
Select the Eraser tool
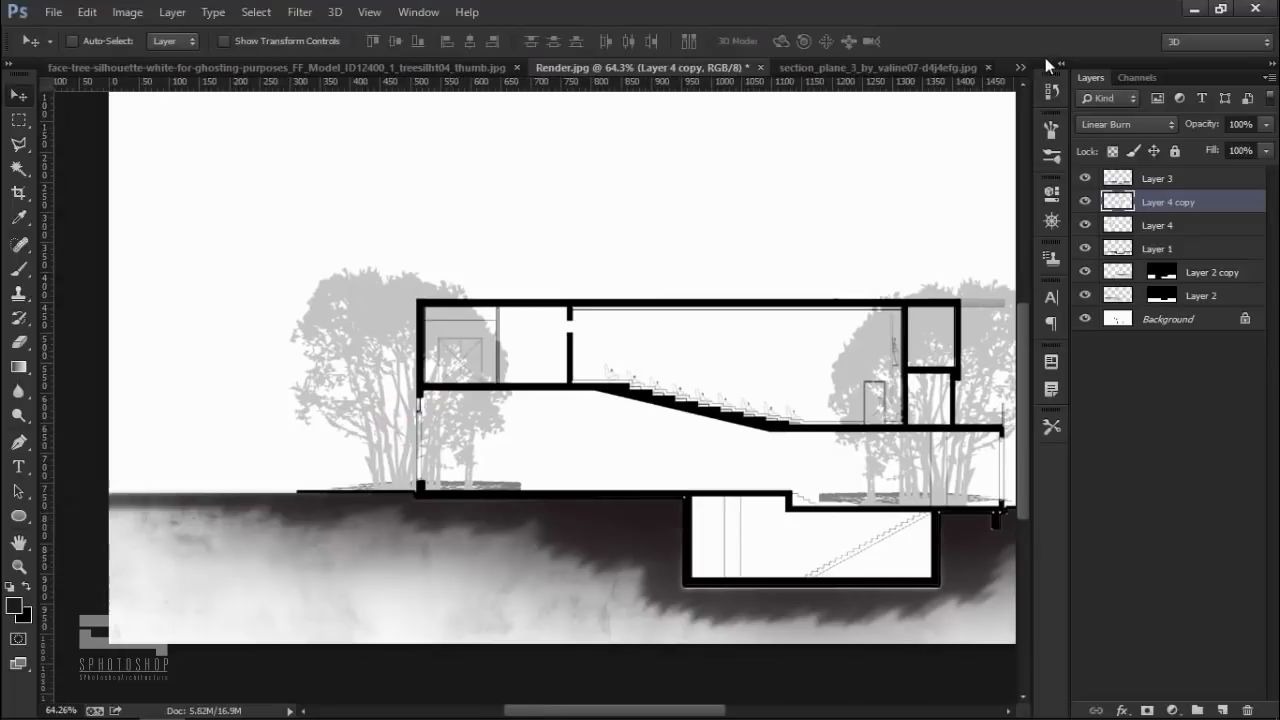[19, 343]
